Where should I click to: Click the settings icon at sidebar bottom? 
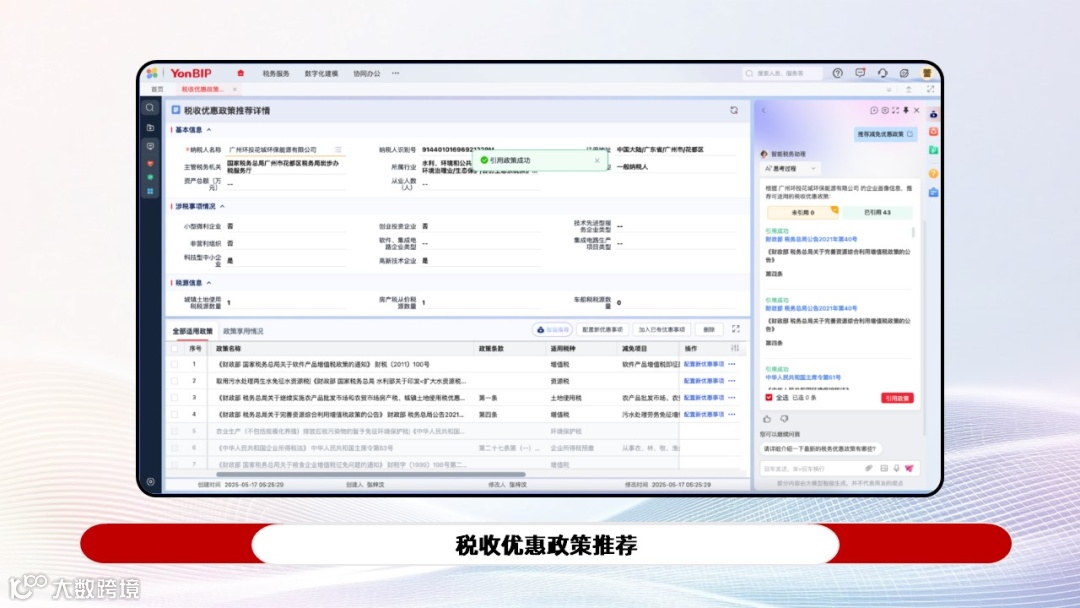pyautogui.click(x=150, y=481)
